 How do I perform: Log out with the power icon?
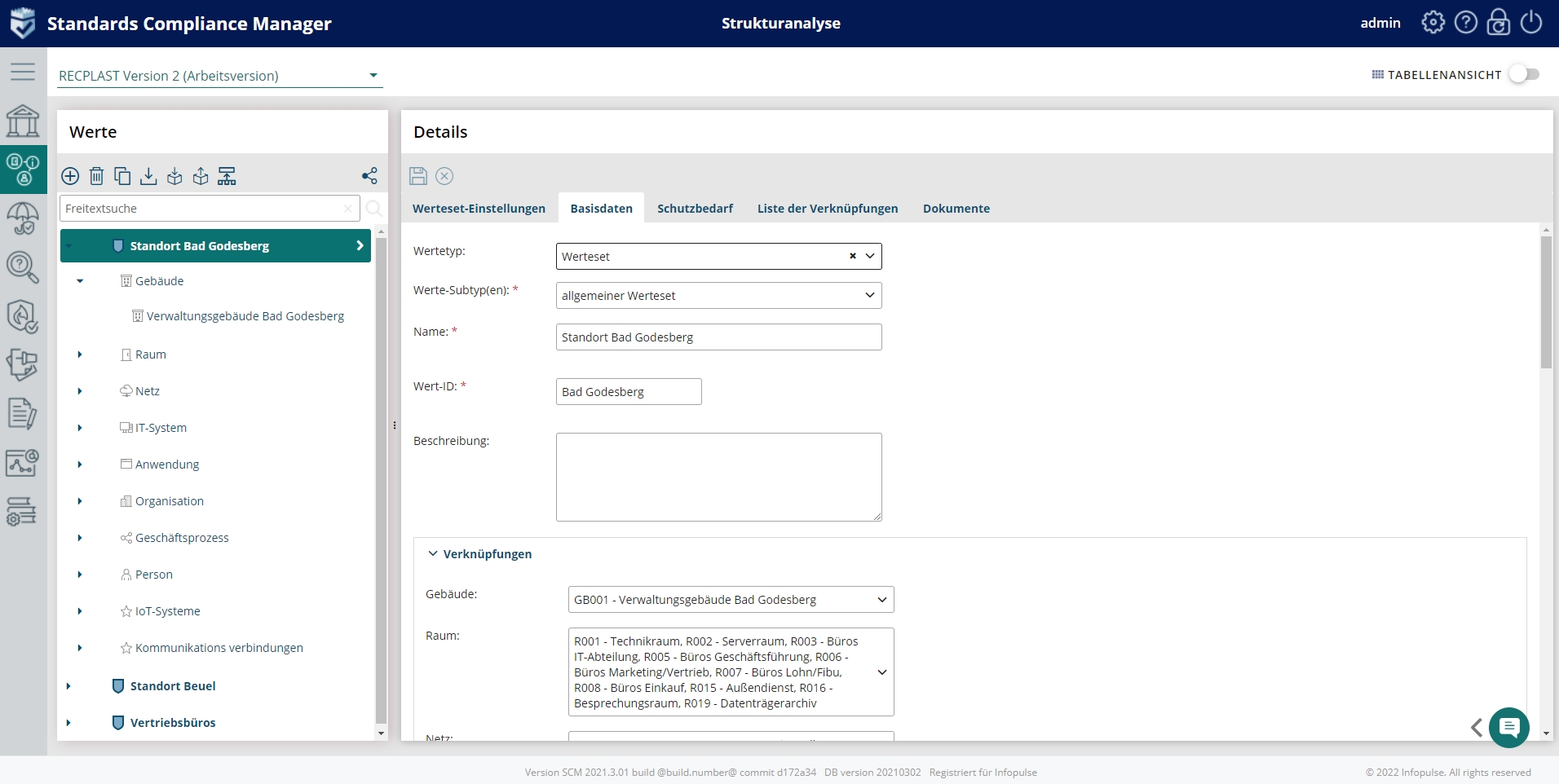pos(1531,23)
